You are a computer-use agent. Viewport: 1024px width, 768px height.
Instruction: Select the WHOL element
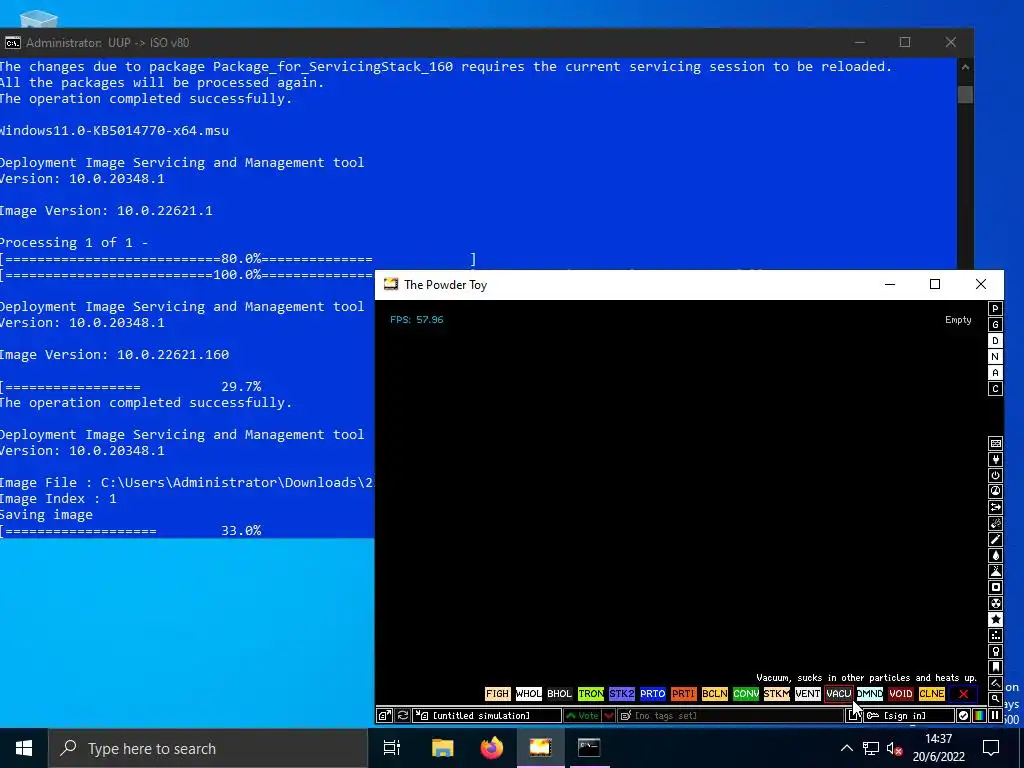[528, 694]
